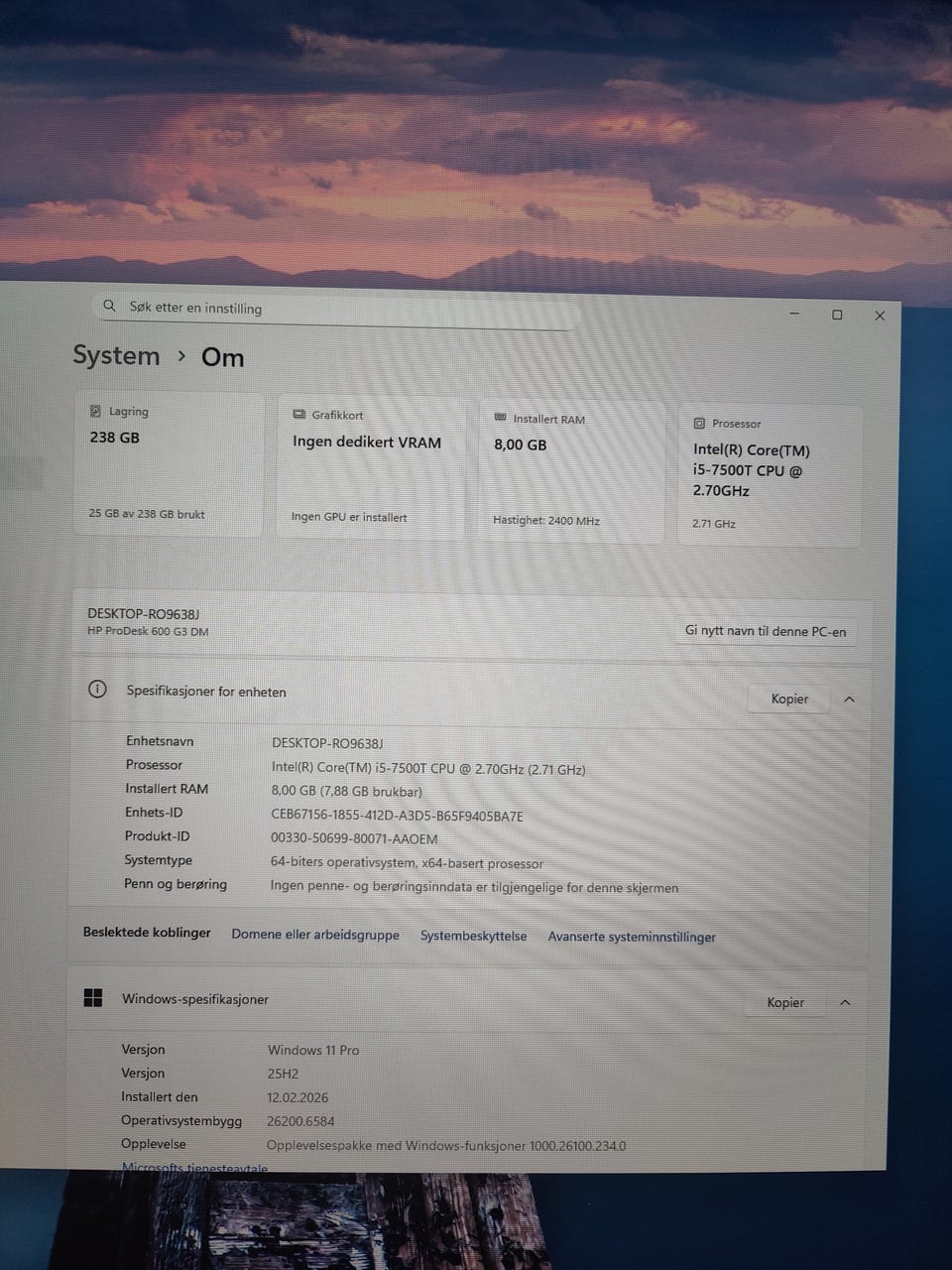Collapse the Spesifikasjoner for enheten section
The height and width of the screenshot is (1270, 952).
[849, 699]
